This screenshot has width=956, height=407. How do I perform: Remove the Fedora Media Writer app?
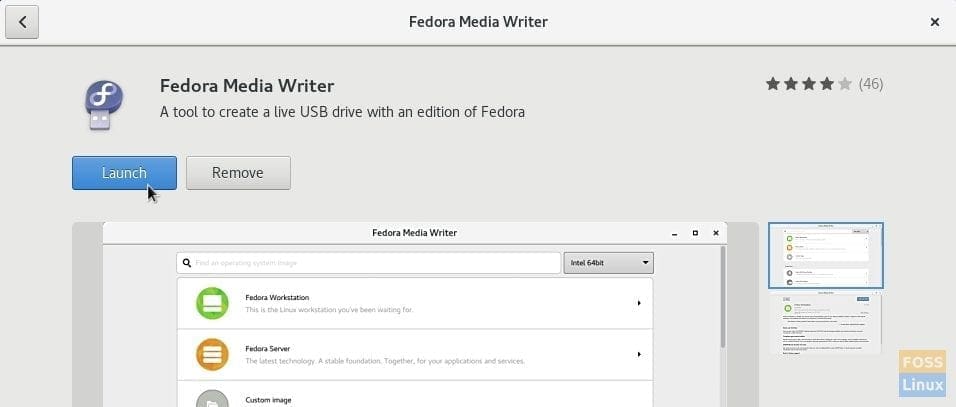(x=238, y=173)
